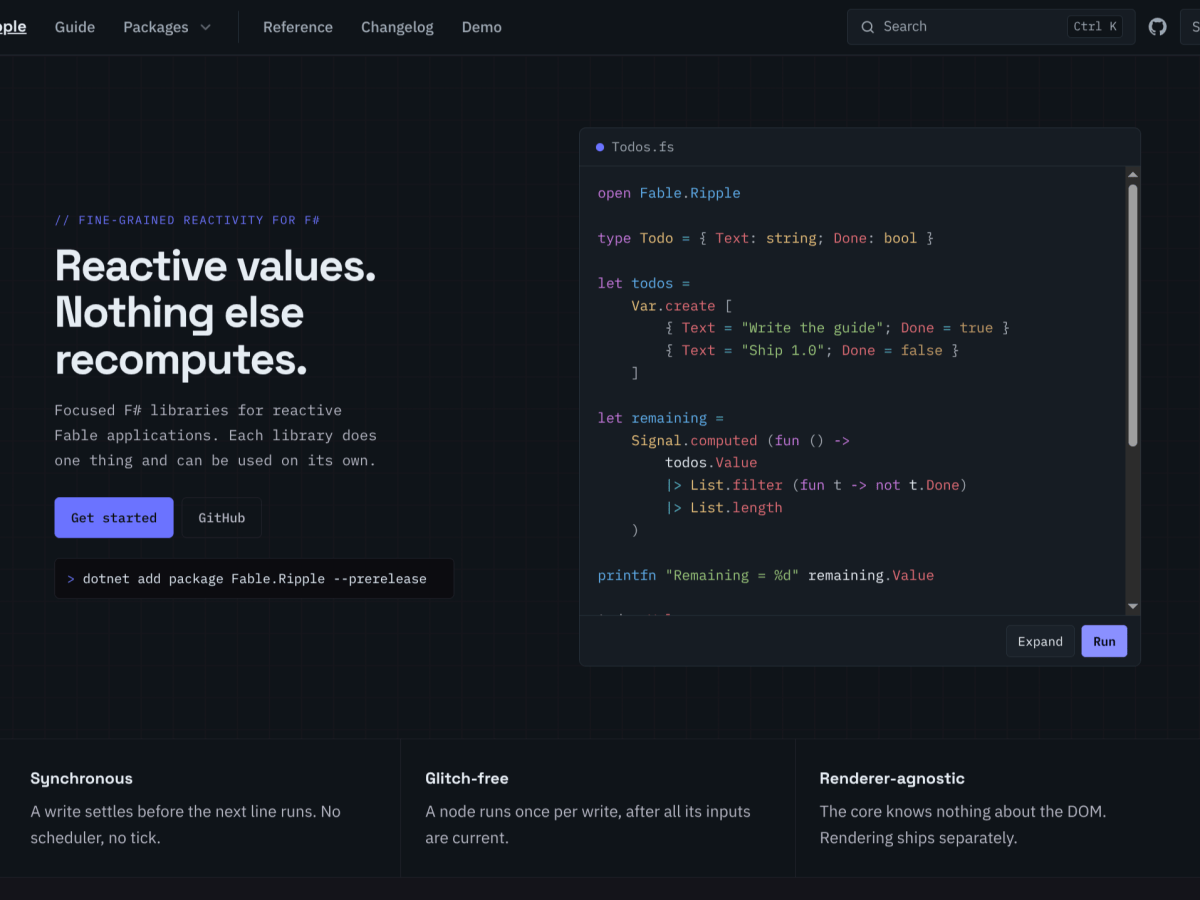Open the Demo page
This screenshot has height=900, width=1200.
tap(482, 27)
